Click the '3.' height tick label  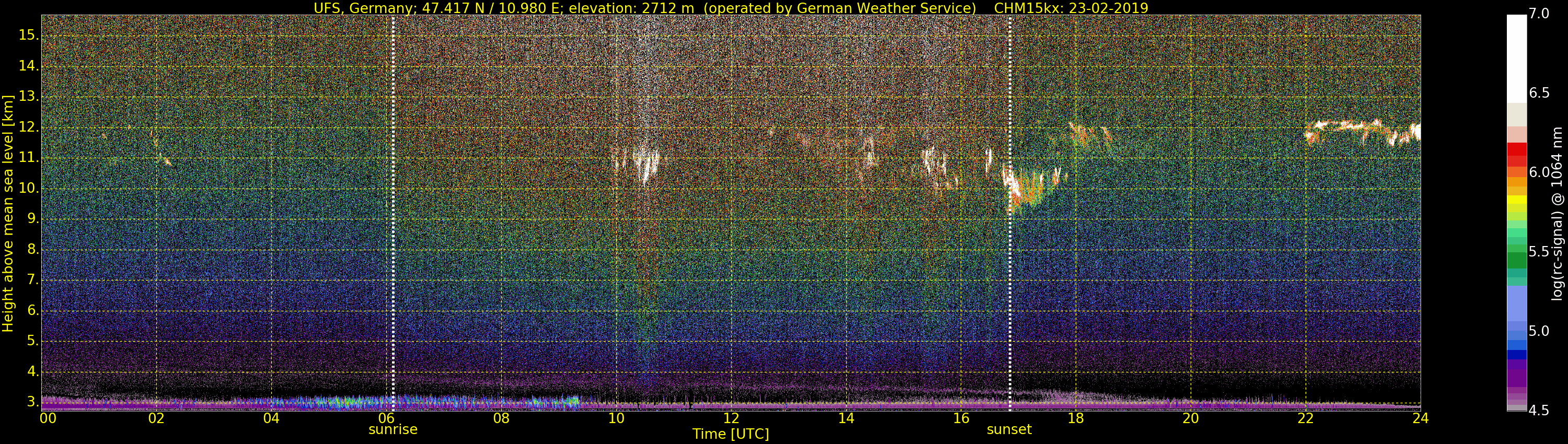pos(32,402)
